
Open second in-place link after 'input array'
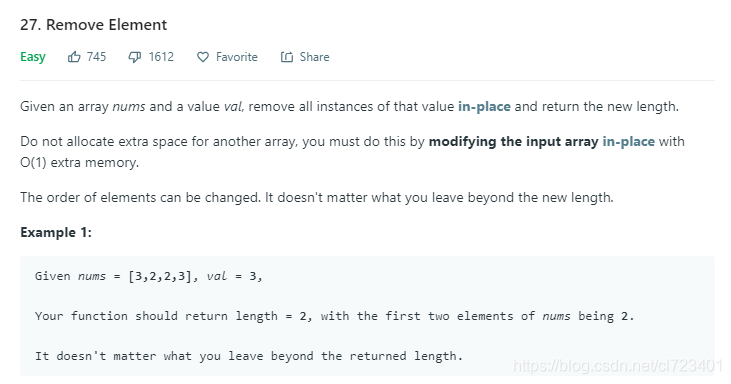pyautogui.click(x=628, y=142)
